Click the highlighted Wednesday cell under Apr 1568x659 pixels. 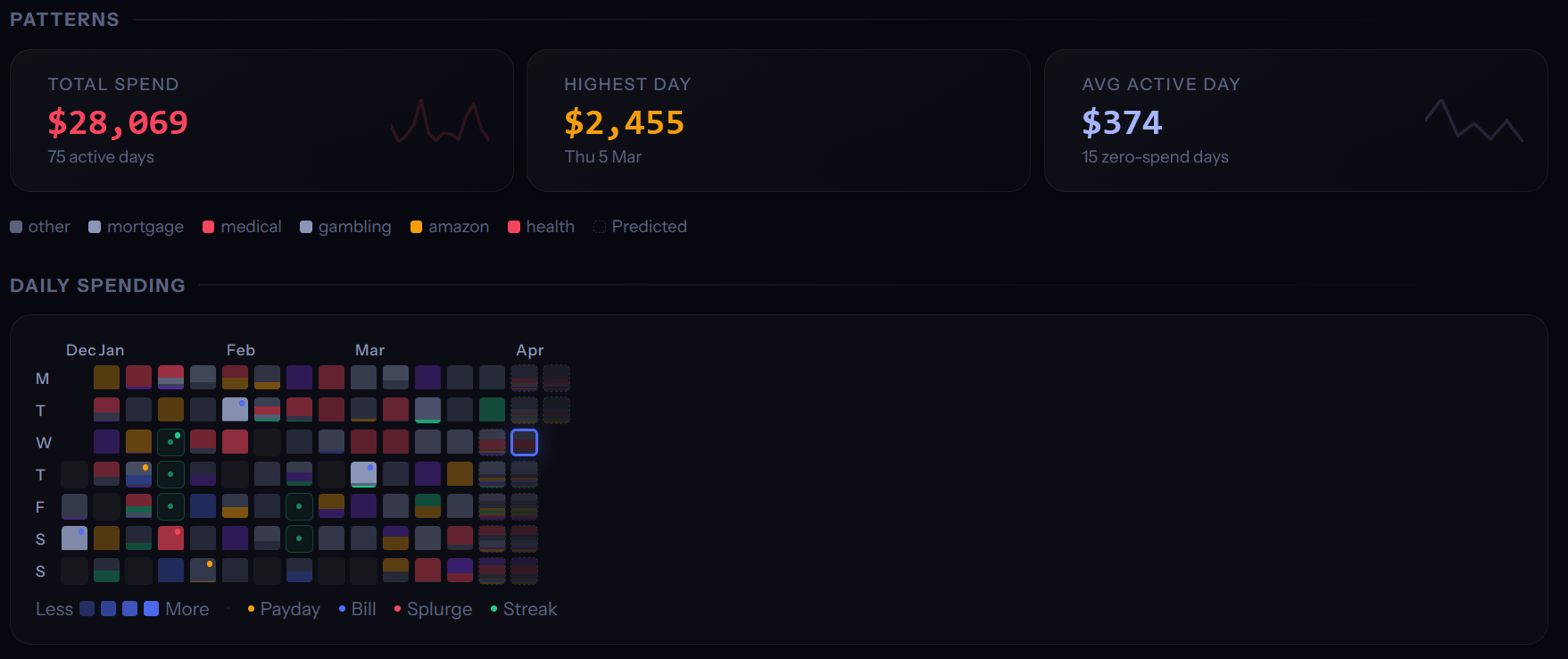(x=525, y=442)
